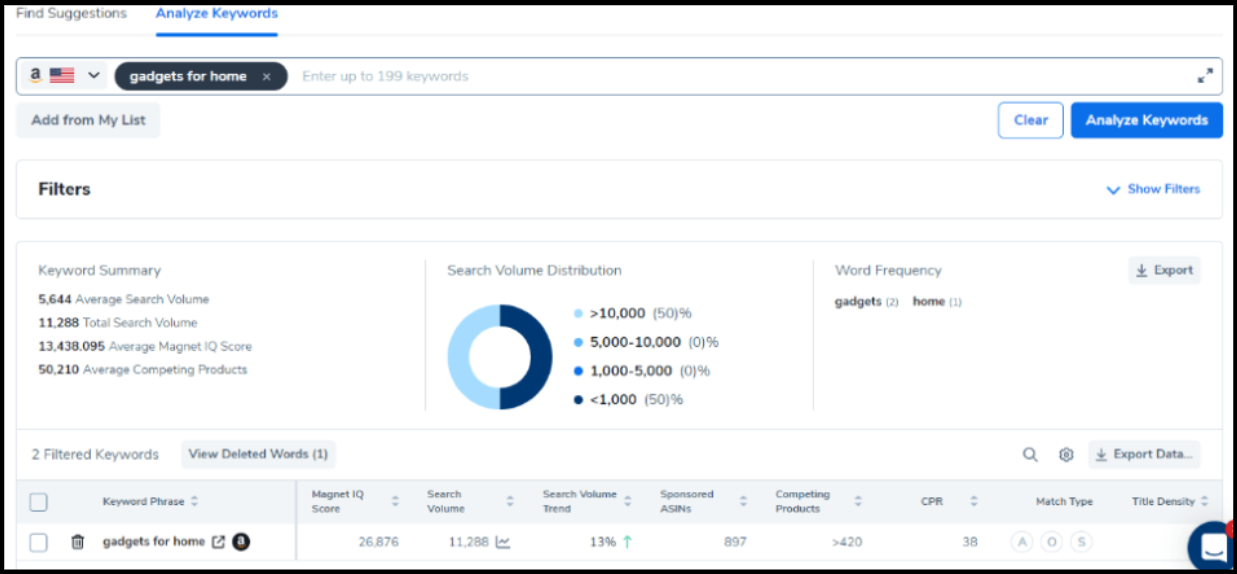The image size is (1237, 574).
Task: Sort by Search Volume column
Action: (510, 502)
